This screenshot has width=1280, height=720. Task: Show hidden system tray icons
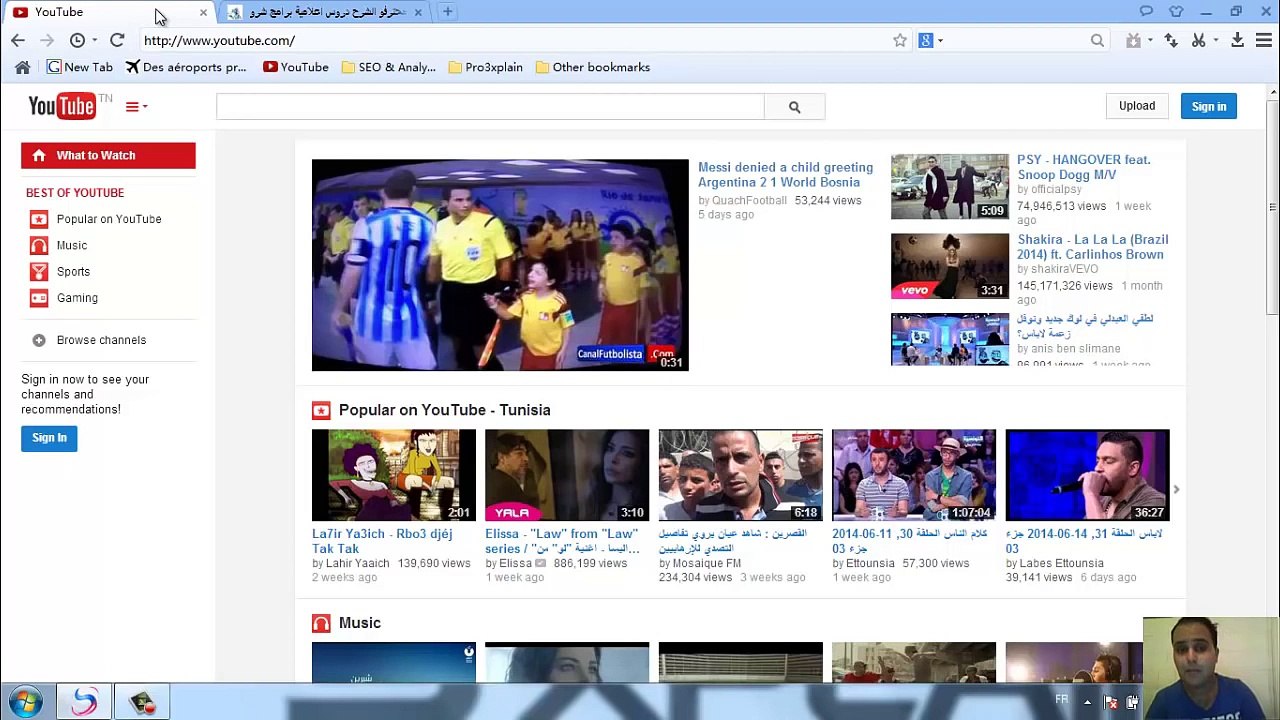1087,702
